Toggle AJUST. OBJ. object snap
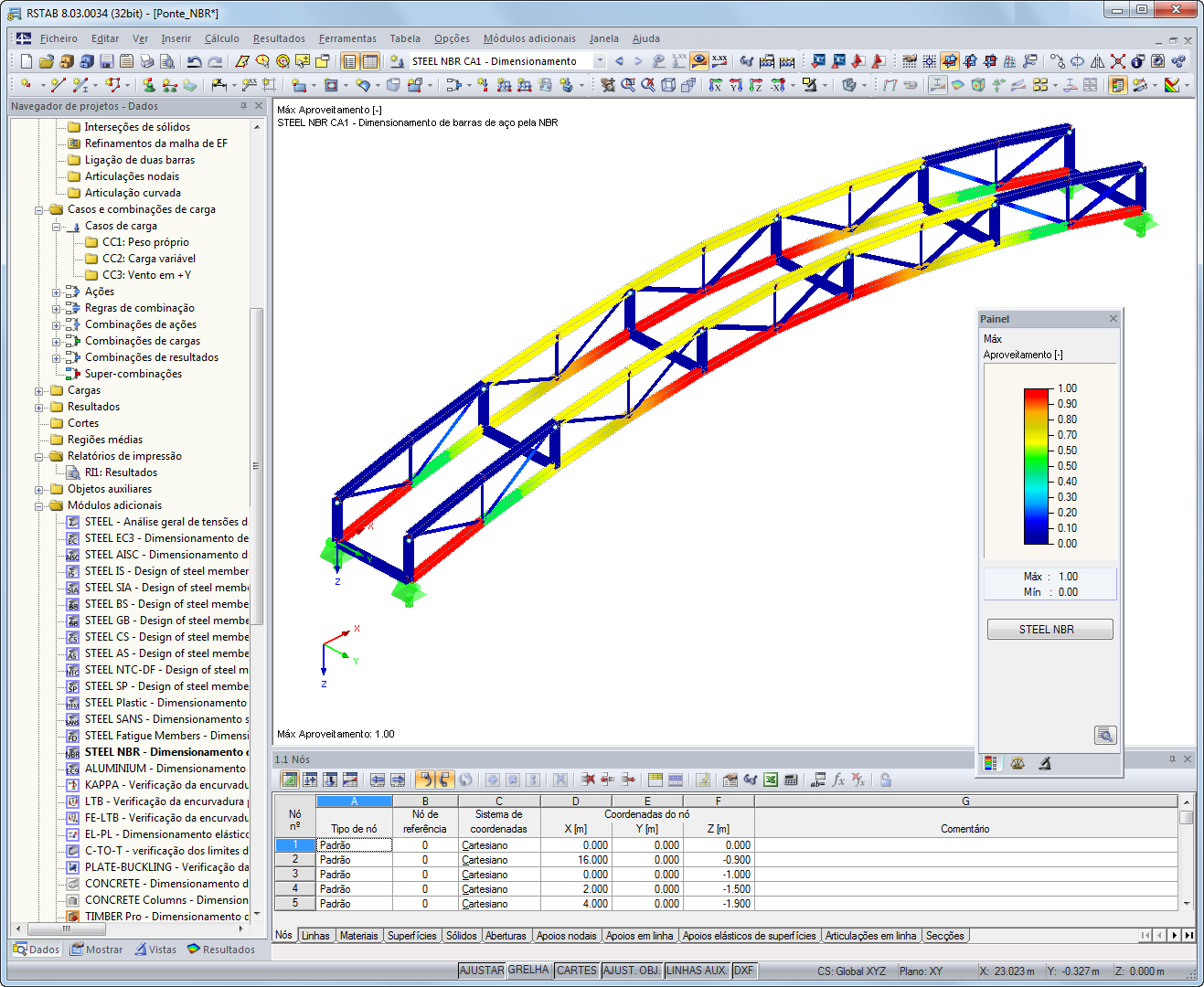Image resolution: width=1204 pixels, height=987 pixels. 632,970
